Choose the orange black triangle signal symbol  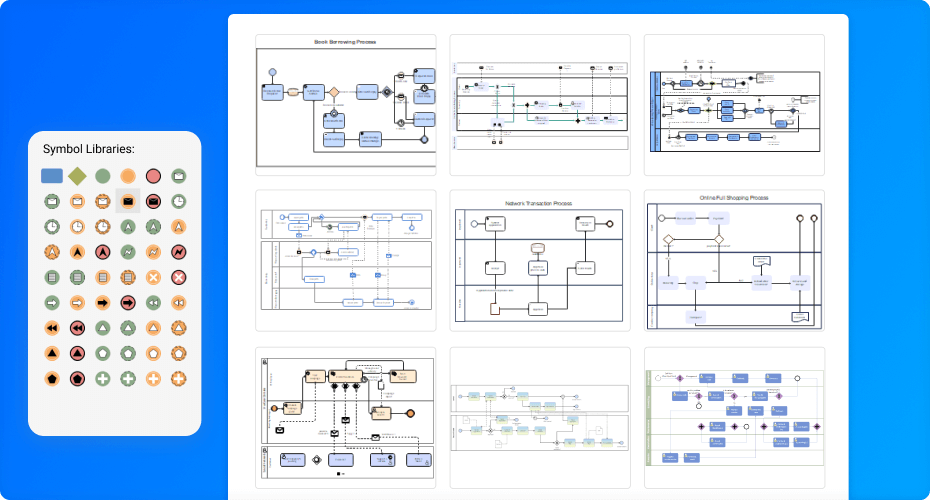[x=52, y=353]
